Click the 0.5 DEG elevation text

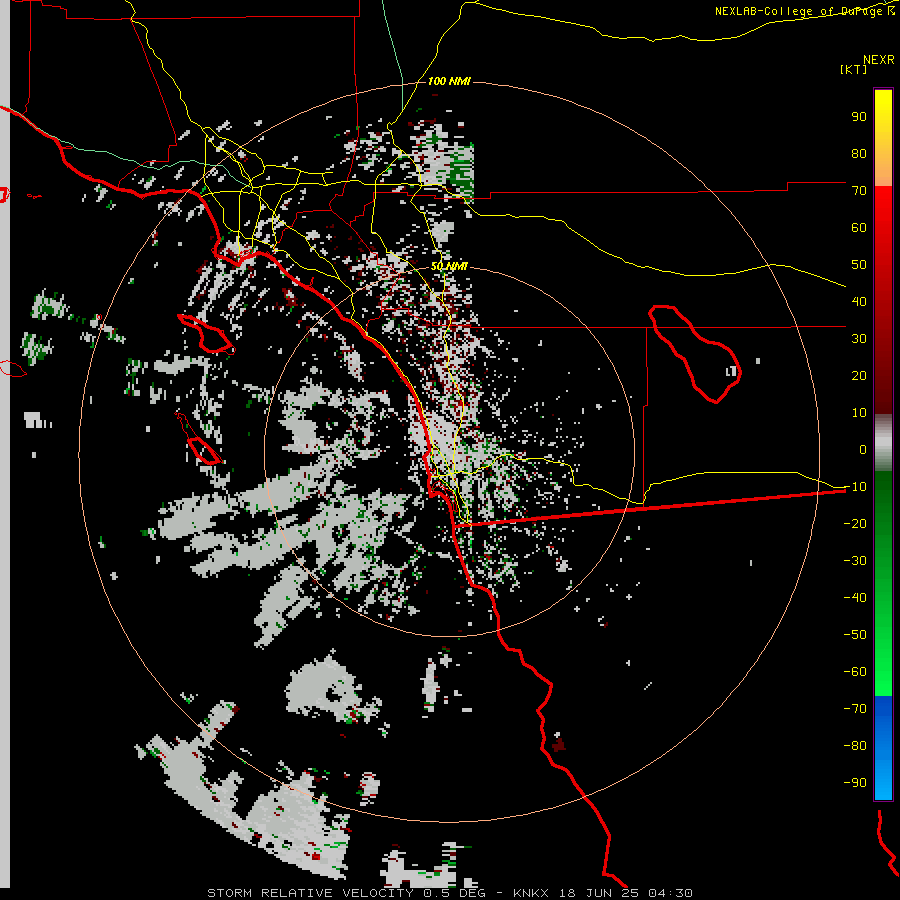click(454, 893)
